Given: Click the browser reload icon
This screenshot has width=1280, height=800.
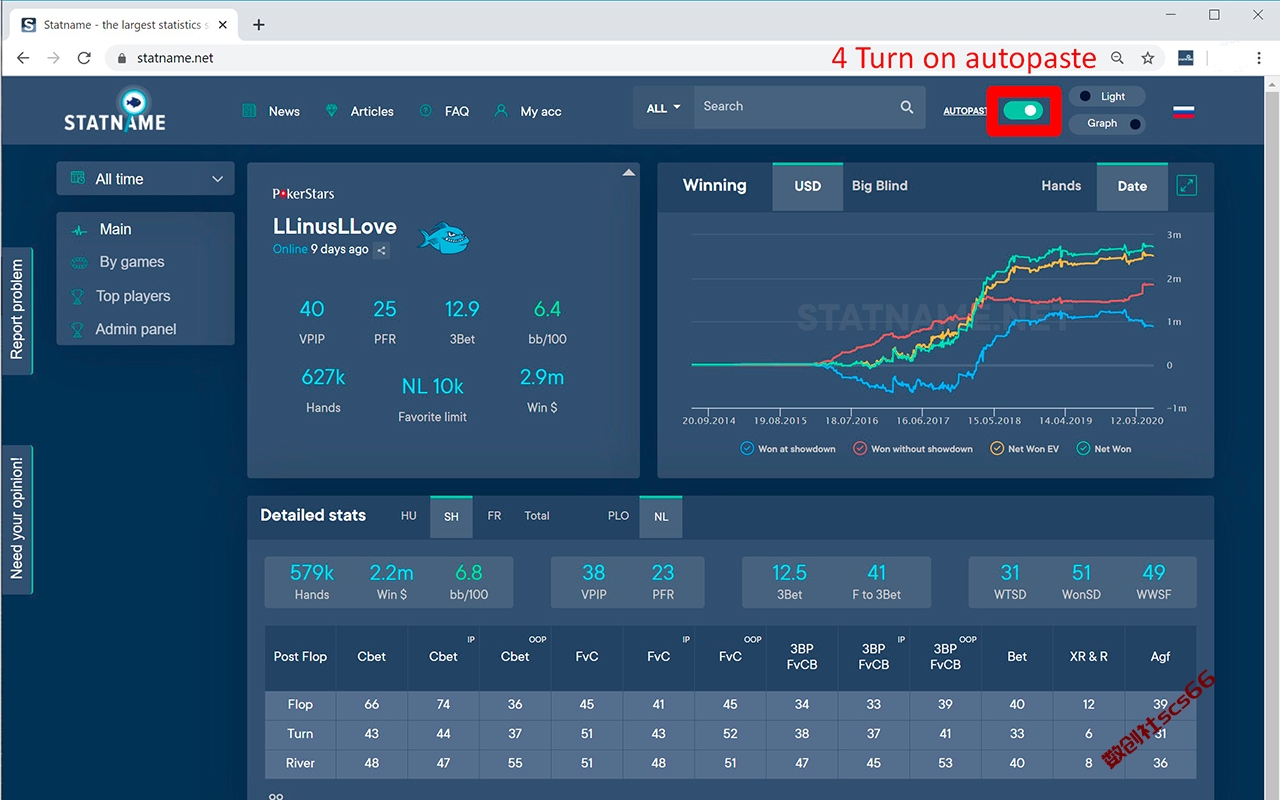Looking at the screenshot, I should point(85,58).
